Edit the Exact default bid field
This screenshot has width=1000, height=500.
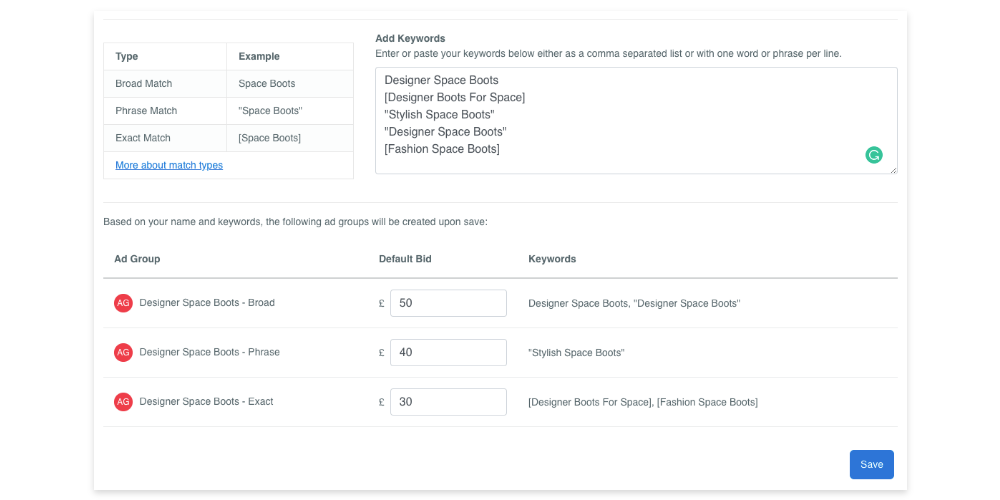(448, 402)
